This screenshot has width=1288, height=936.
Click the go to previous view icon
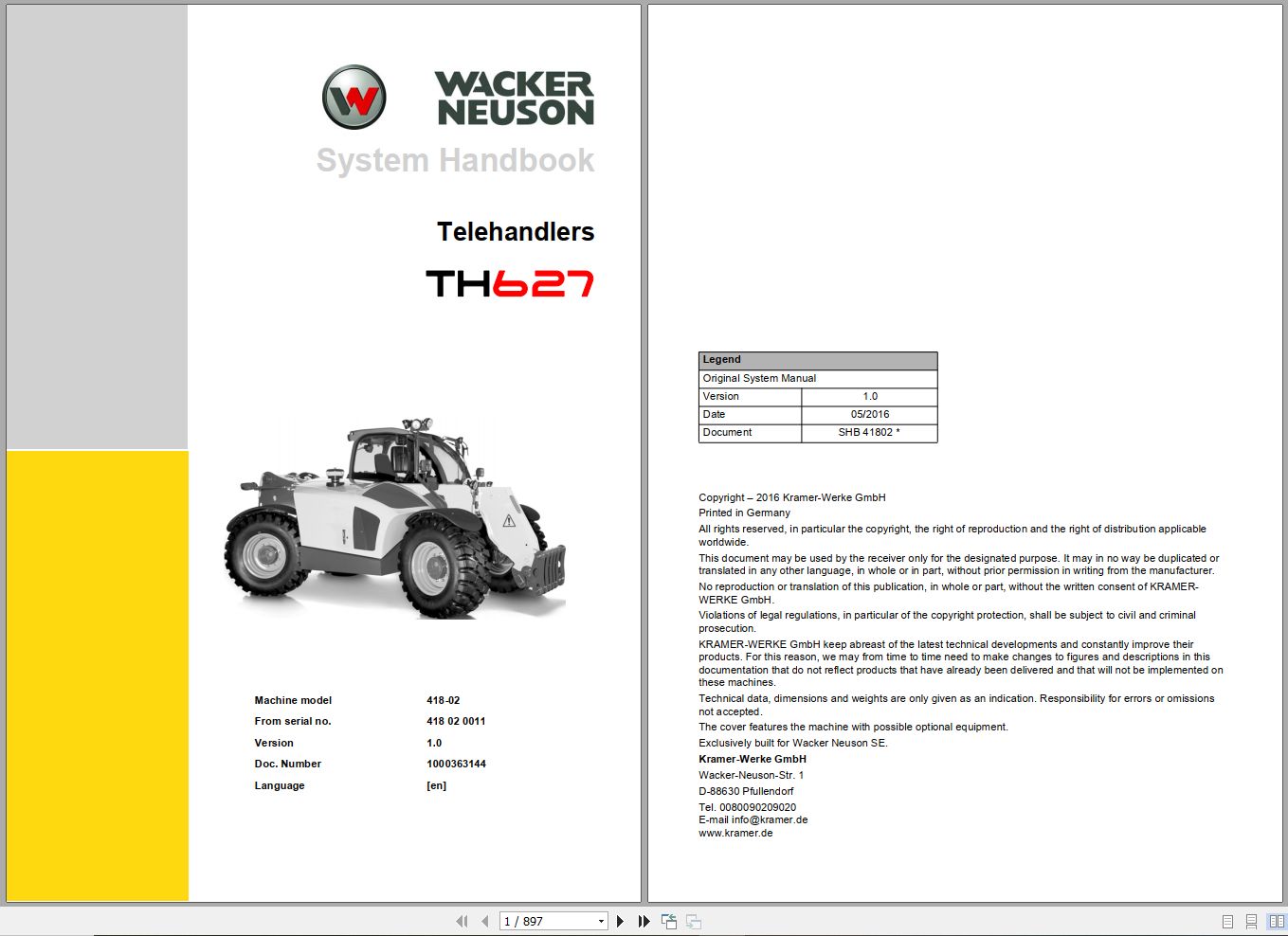[x=669, y=921]
